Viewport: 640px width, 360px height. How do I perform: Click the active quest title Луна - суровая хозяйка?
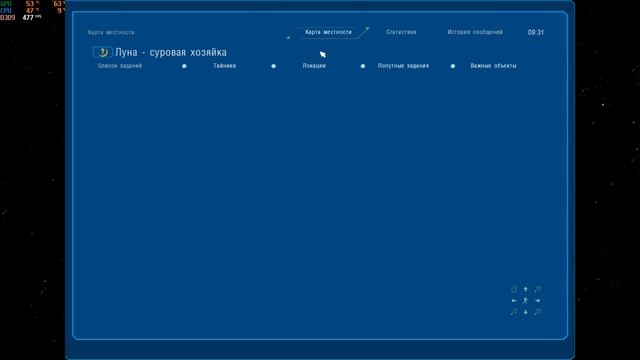pos(171,52)
